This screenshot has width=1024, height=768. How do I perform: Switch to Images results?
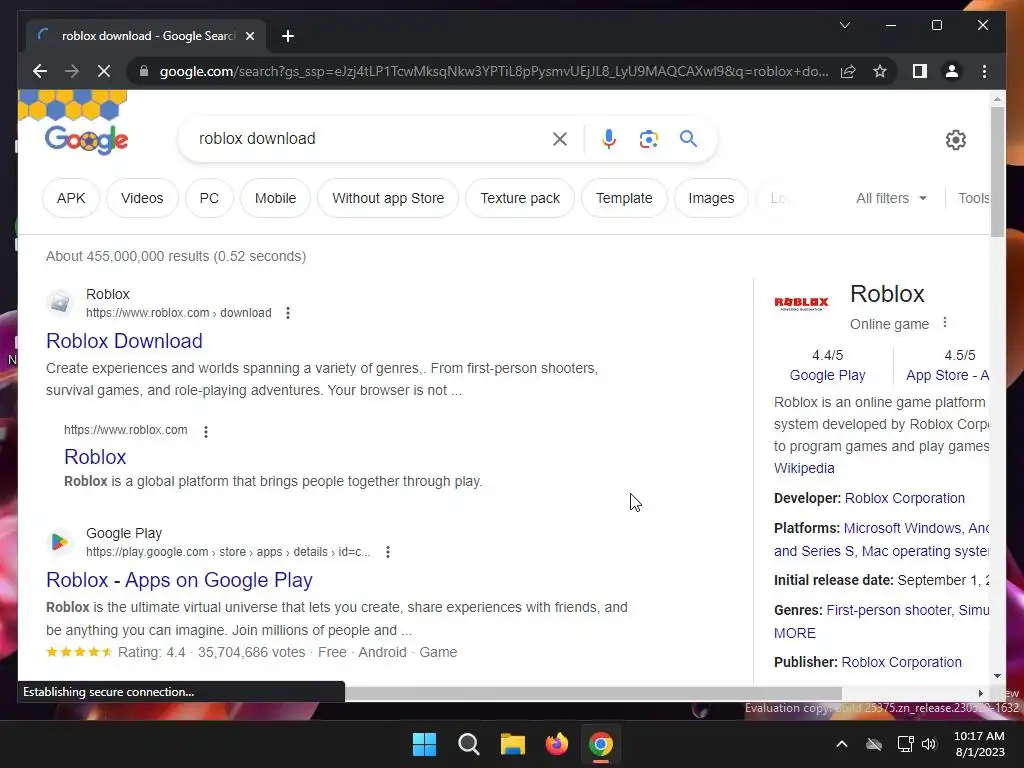coord(711,198)
